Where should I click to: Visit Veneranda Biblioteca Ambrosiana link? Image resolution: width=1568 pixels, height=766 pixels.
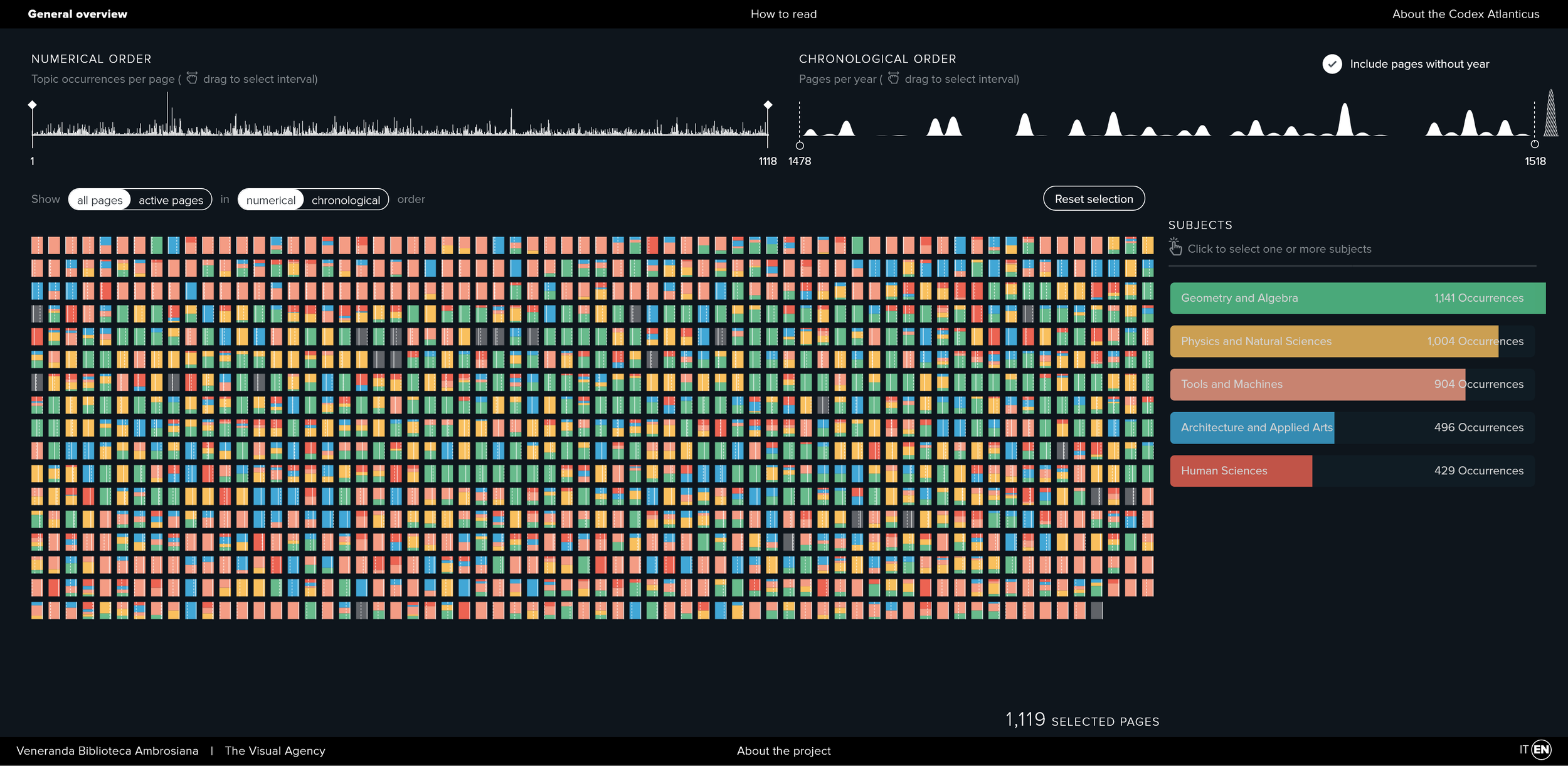[107, 751]
